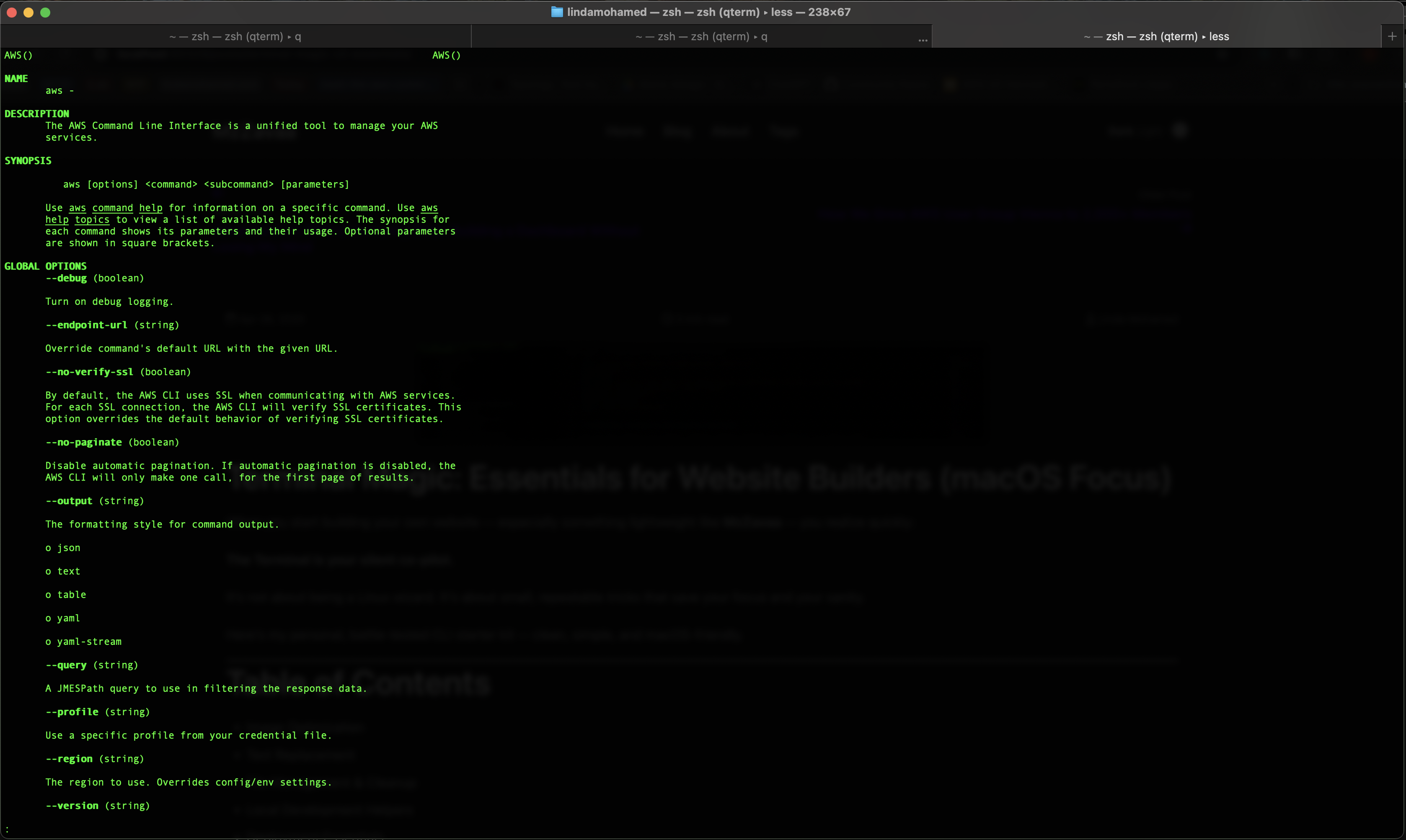The width and height of the screenshot is (1406, 840).
Task: Click 'The region to use.' description line
Action: [189, 782]
